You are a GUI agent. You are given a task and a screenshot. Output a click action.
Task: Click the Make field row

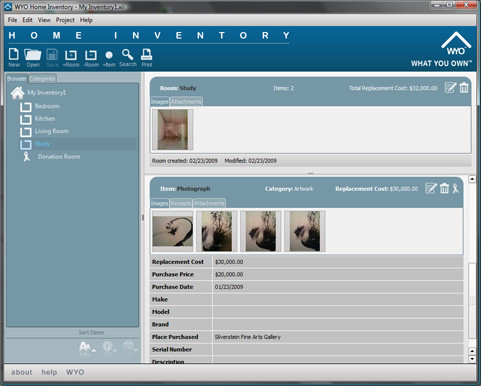pyautogui.click(x=306, y=299)
